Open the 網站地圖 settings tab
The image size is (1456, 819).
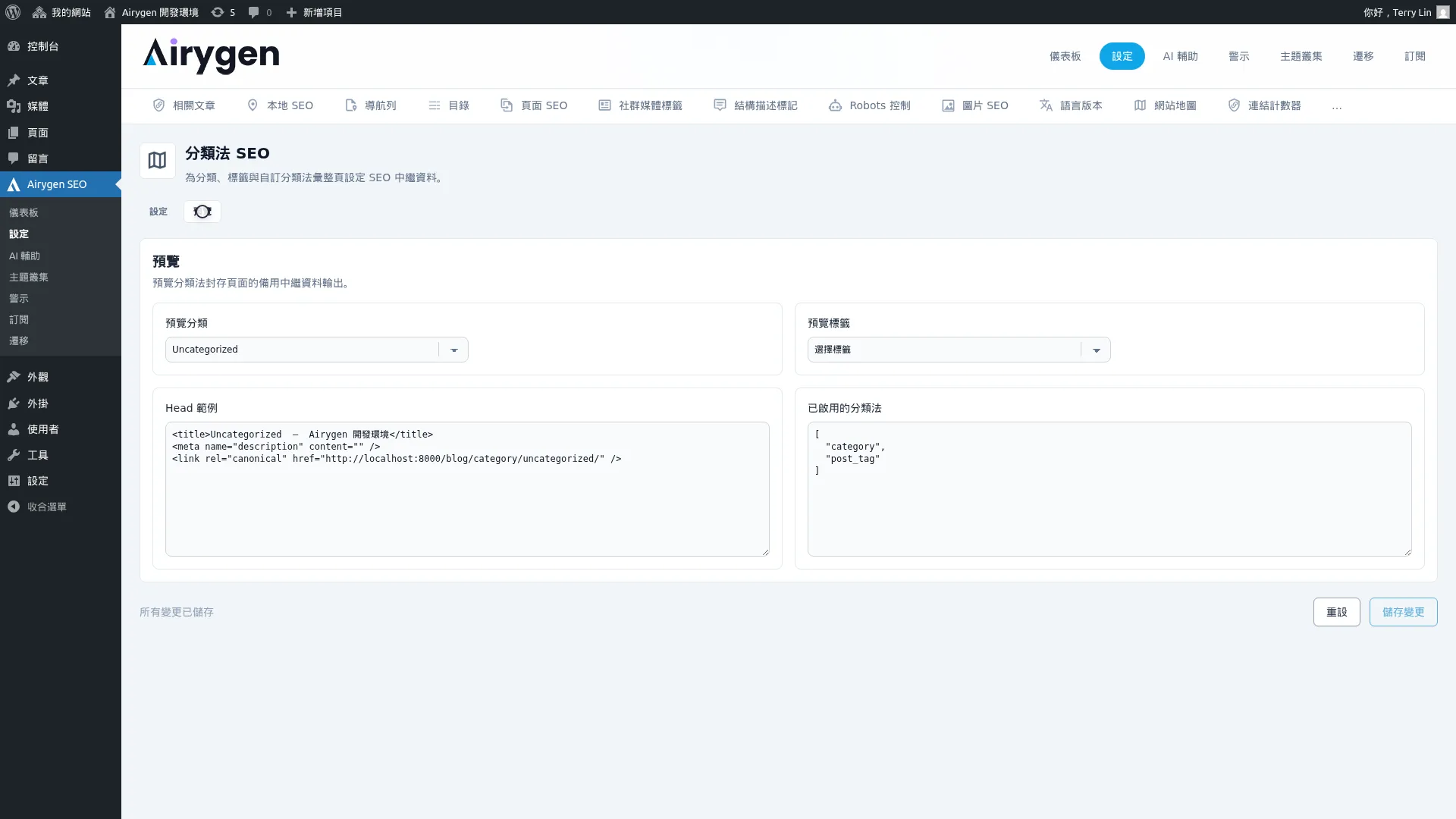pos(1166,105)
